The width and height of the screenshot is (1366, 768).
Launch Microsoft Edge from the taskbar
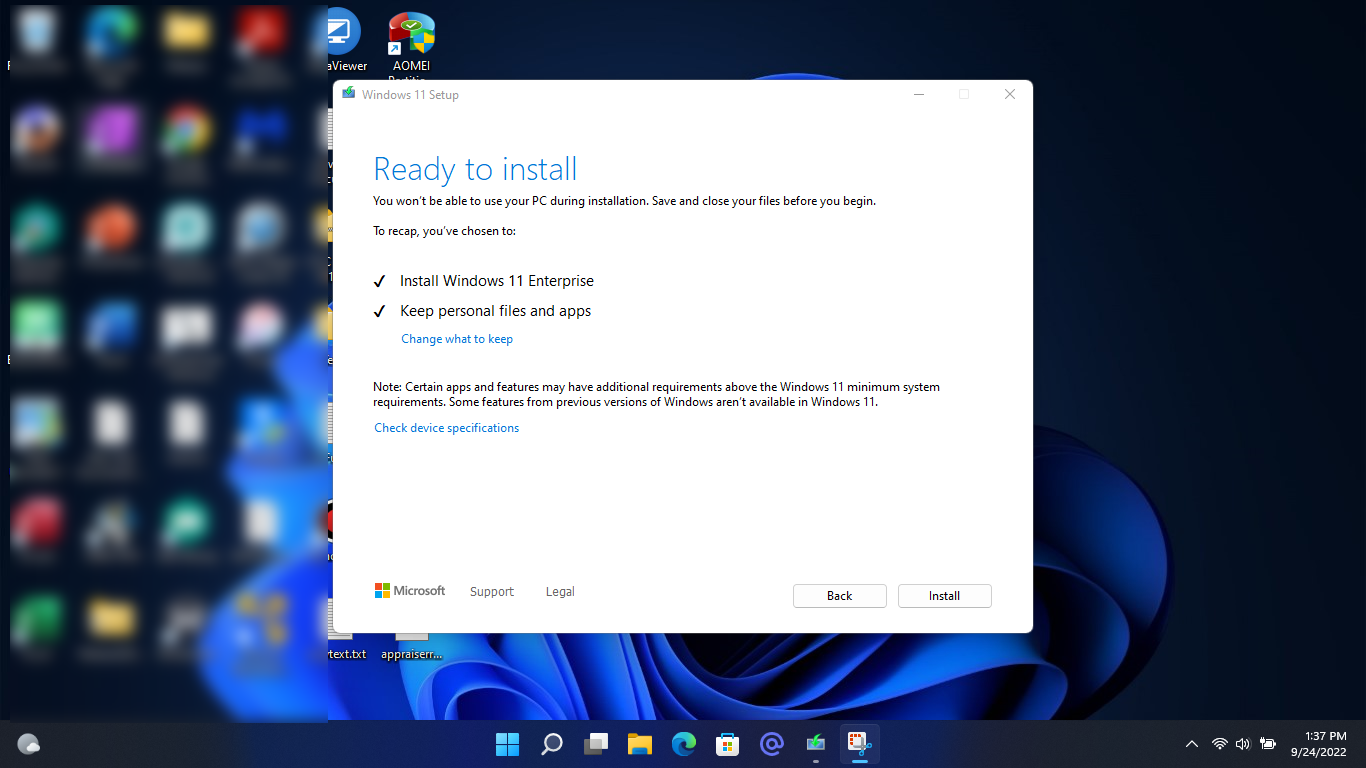coord(684,744)
